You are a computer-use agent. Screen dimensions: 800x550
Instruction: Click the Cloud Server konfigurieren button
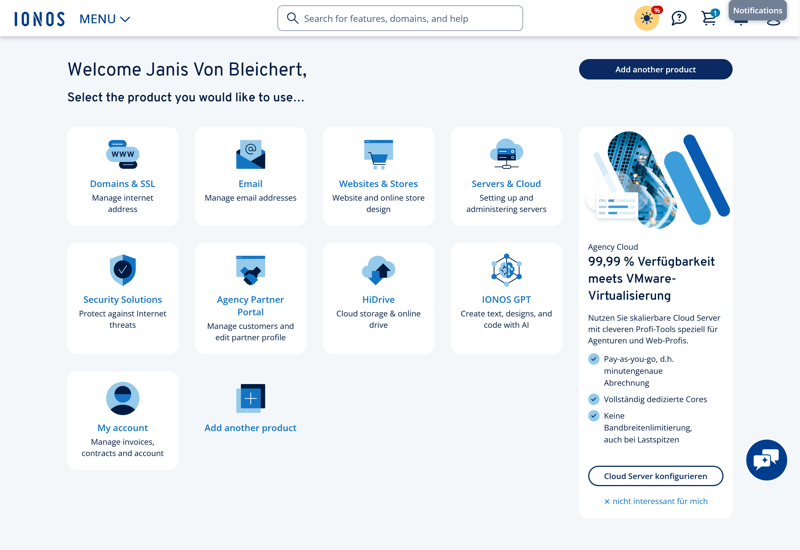pos(655,476)
